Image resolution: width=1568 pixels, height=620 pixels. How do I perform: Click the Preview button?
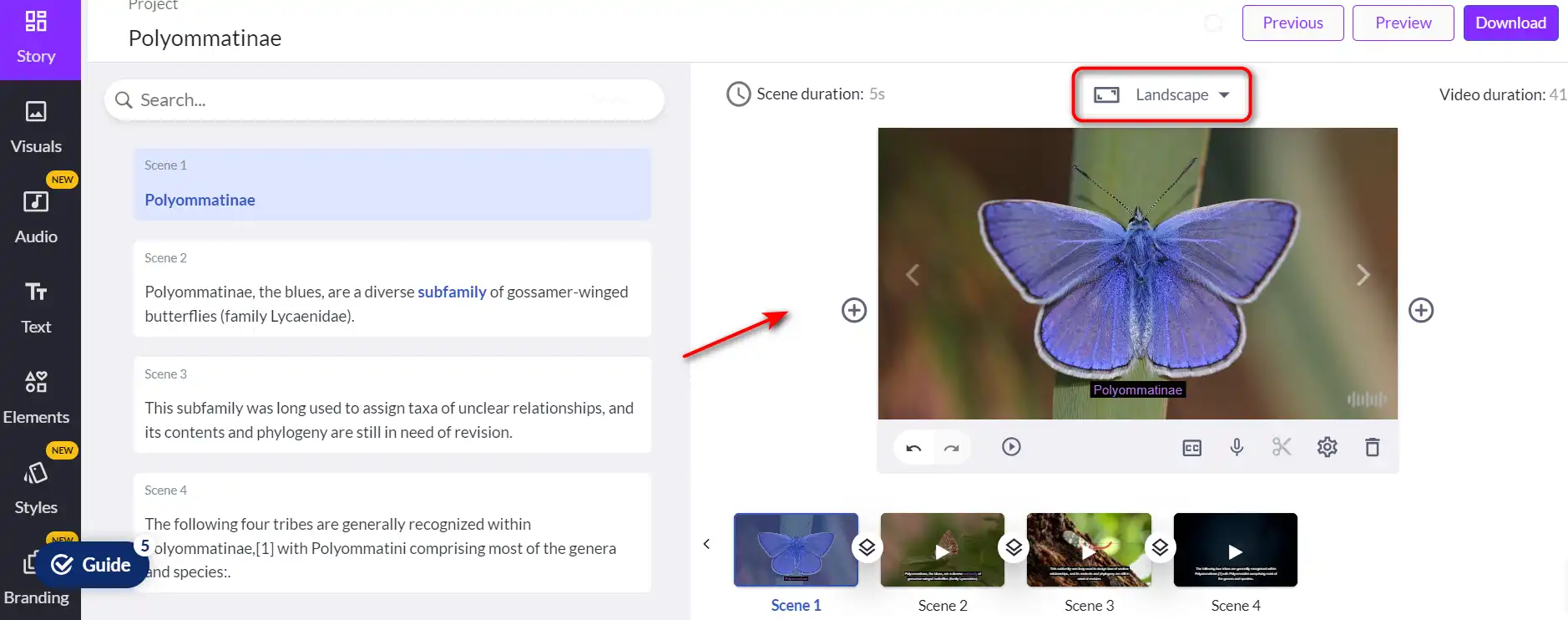1403,23
